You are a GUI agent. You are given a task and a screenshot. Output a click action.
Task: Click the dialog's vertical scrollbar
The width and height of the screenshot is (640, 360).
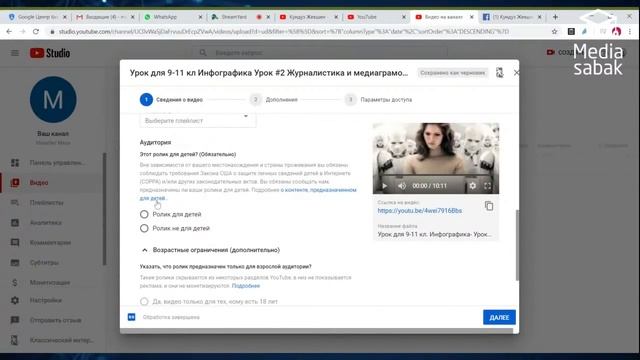(517, 245)
